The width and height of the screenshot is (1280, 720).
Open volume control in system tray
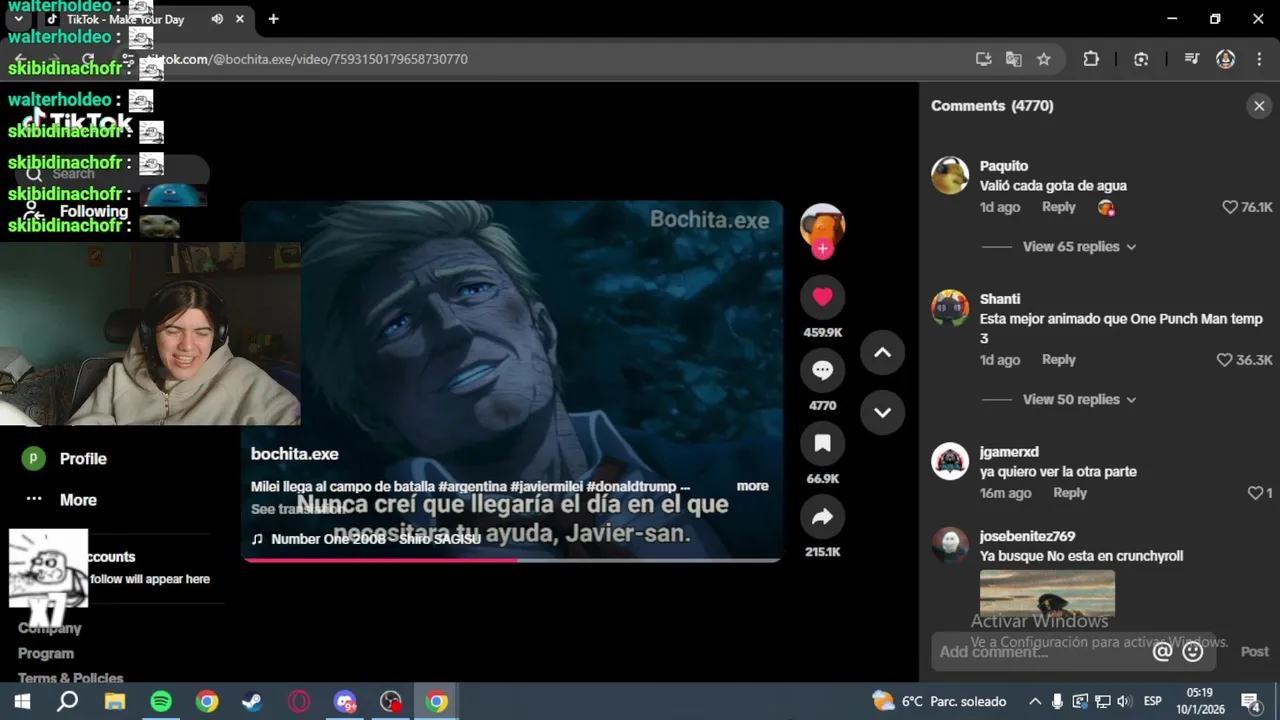[1124, 702]
